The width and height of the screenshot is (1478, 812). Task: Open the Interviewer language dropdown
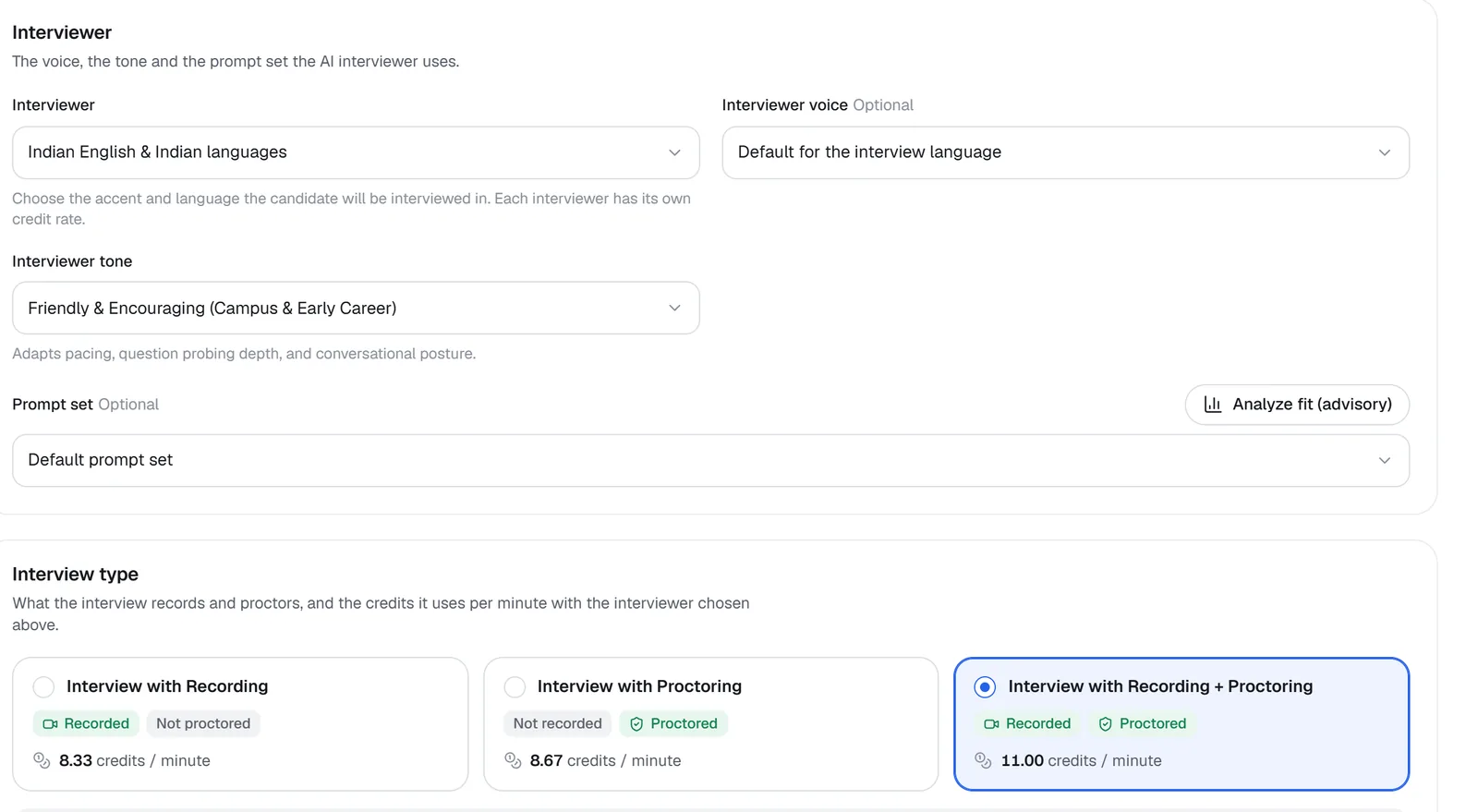coord(356,152)
